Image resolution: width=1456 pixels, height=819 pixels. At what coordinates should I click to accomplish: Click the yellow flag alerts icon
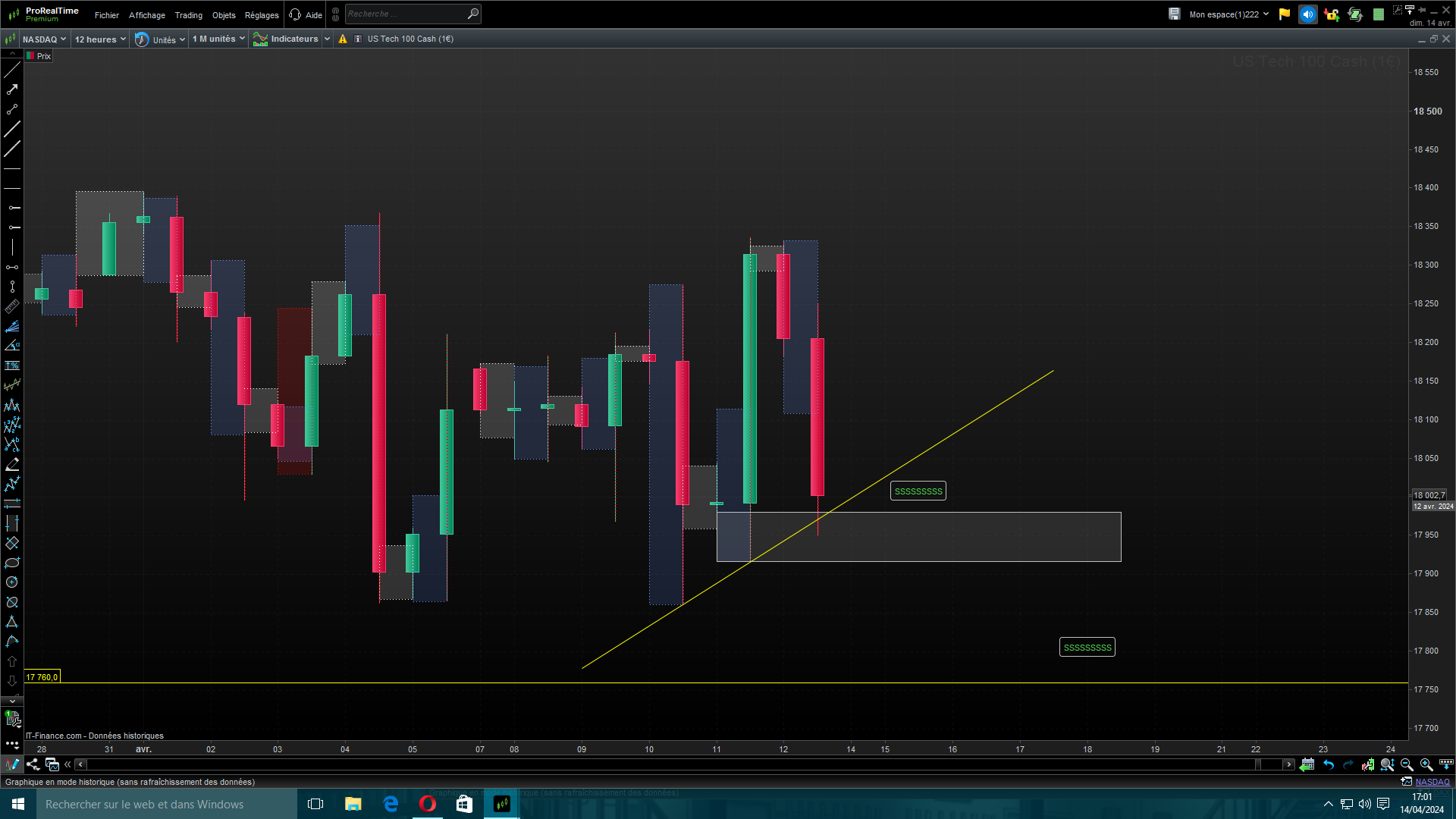point(1285,14)
